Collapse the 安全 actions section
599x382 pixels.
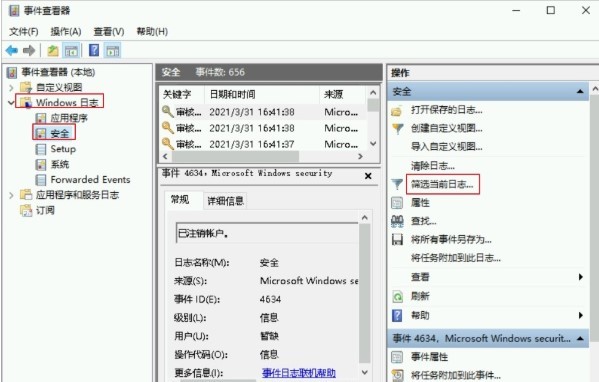pyautogui.click(x=580, y=91)
